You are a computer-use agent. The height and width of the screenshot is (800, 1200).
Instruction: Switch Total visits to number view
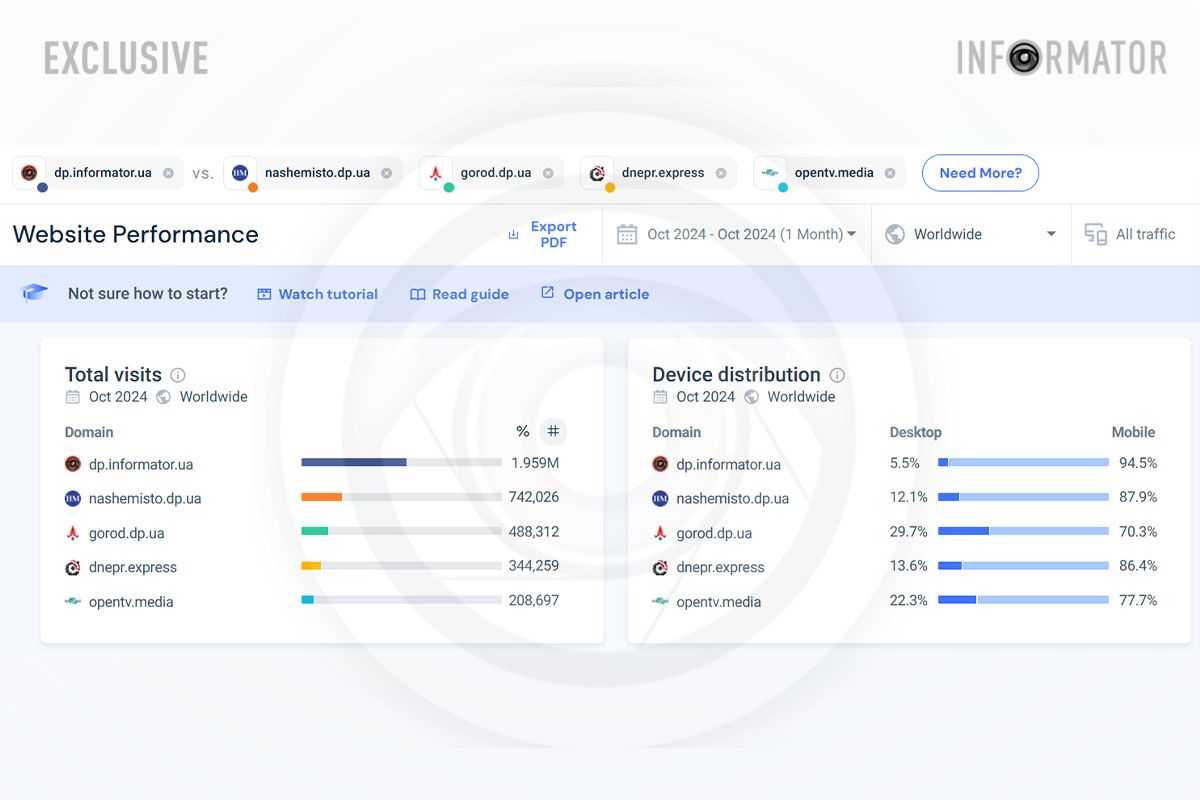553,432
